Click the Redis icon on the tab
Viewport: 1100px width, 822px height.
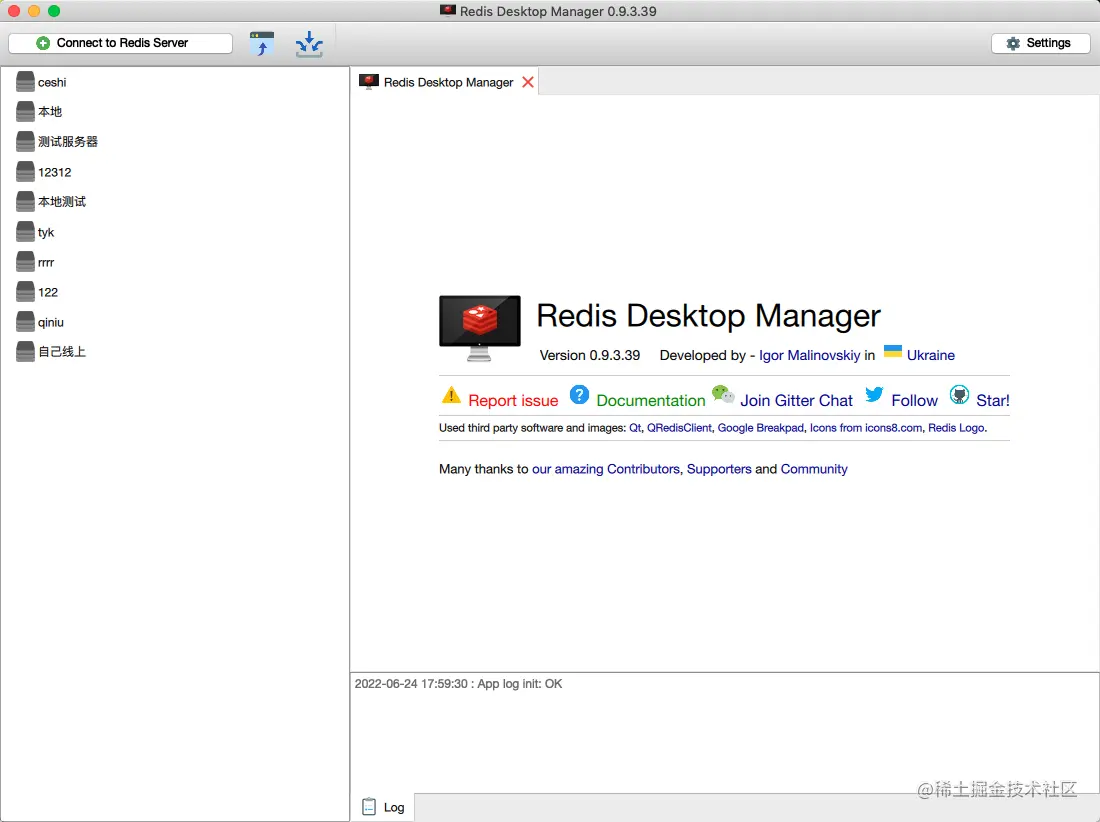[368, 82]
